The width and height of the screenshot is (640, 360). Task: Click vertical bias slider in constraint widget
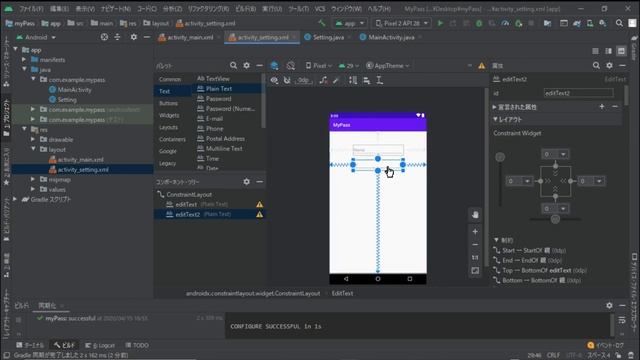[500, 157]
